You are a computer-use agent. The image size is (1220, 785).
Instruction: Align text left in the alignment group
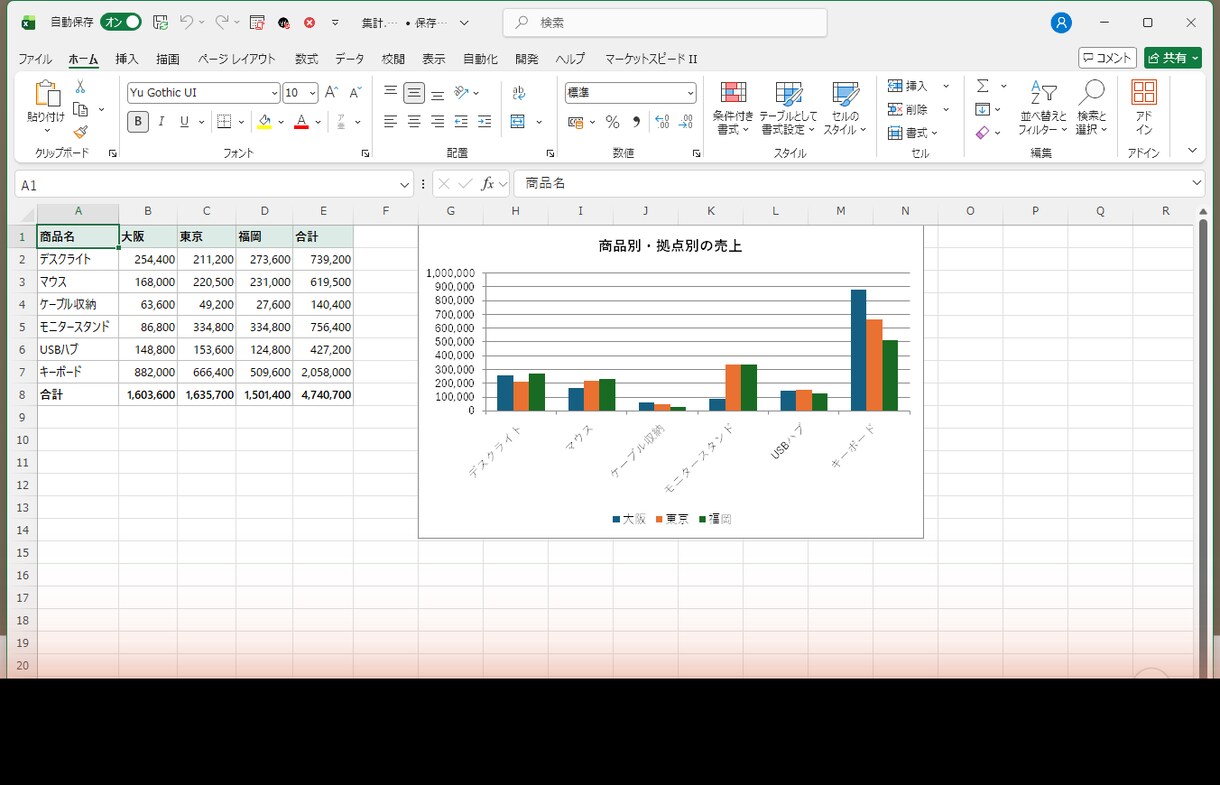click(390, 121)
